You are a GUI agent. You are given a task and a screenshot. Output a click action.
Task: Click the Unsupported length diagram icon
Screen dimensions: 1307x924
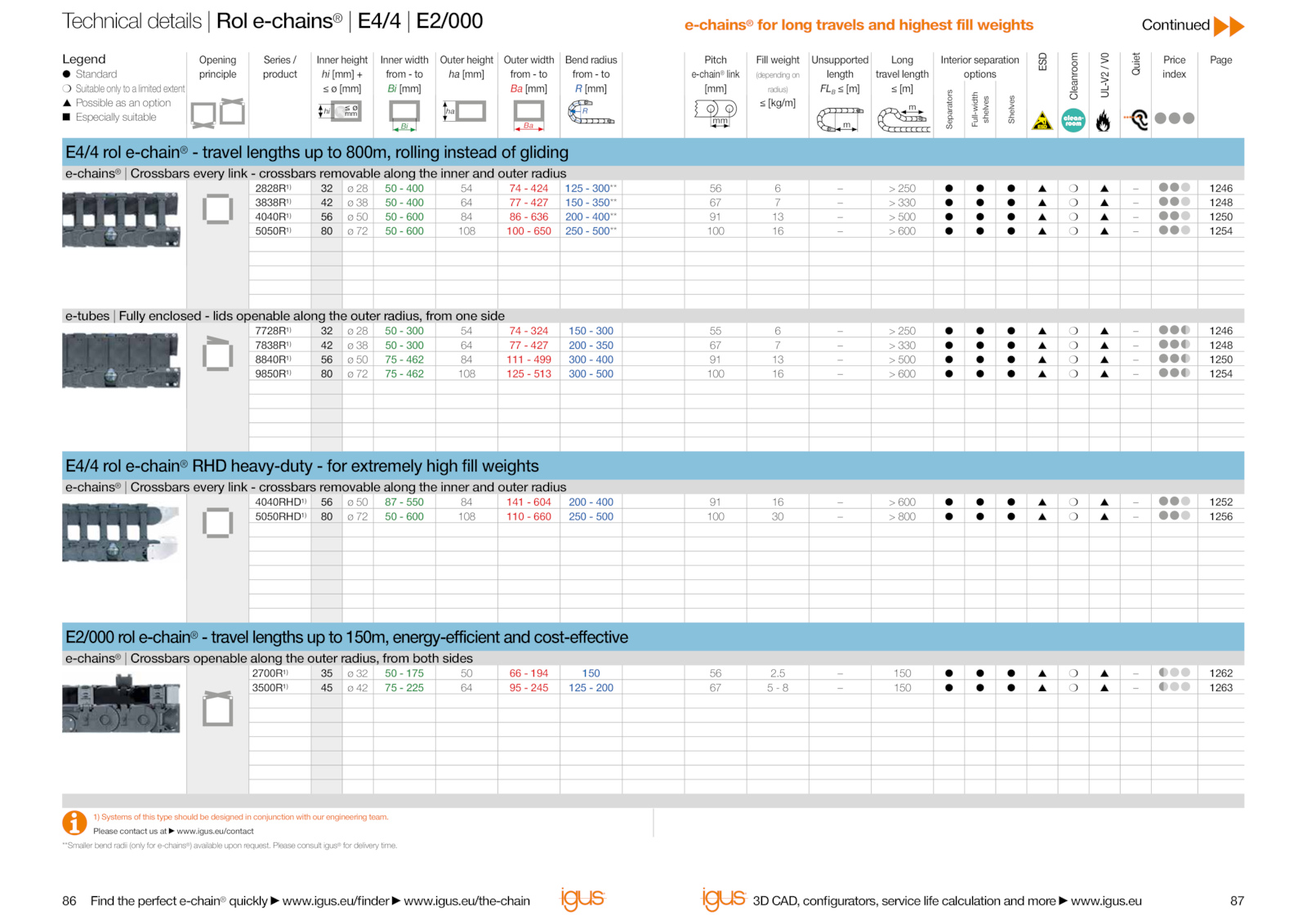point(840,120)
